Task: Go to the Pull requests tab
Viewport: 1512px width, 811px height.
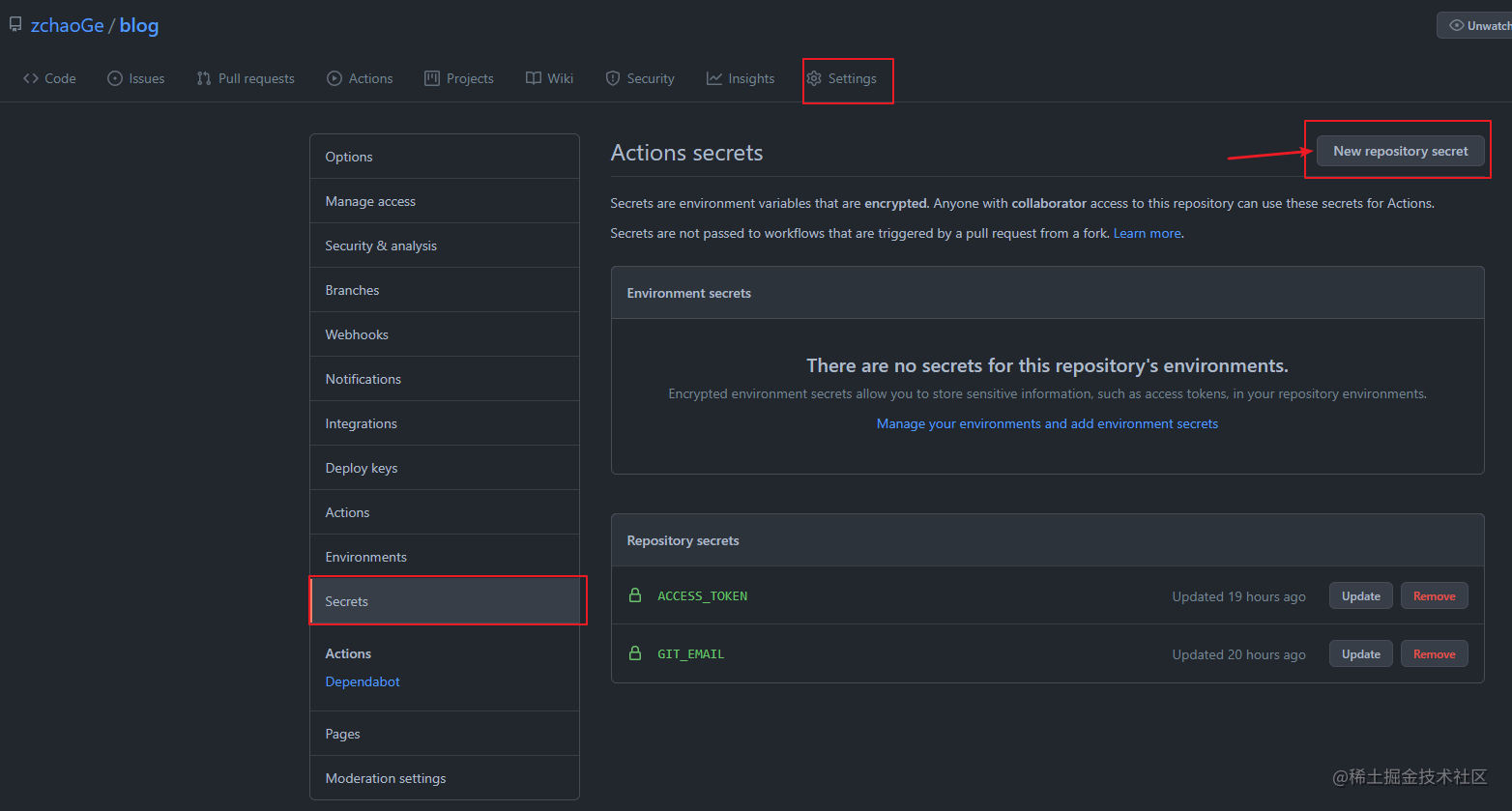Action: pyautogui.click(x=246, y=78)
